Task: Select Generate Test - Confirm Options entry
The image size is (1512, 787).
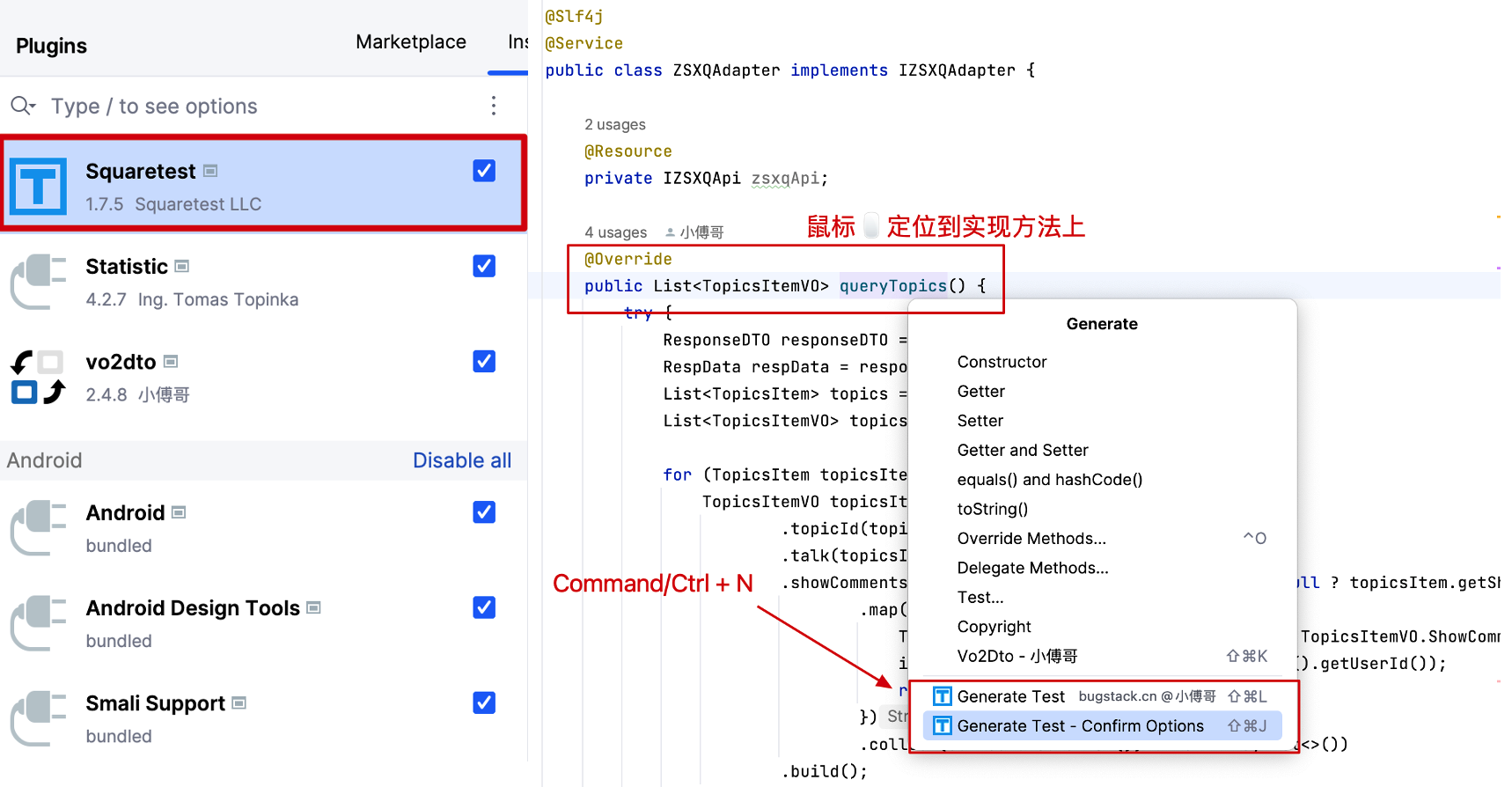Action: pos(1103,725)
